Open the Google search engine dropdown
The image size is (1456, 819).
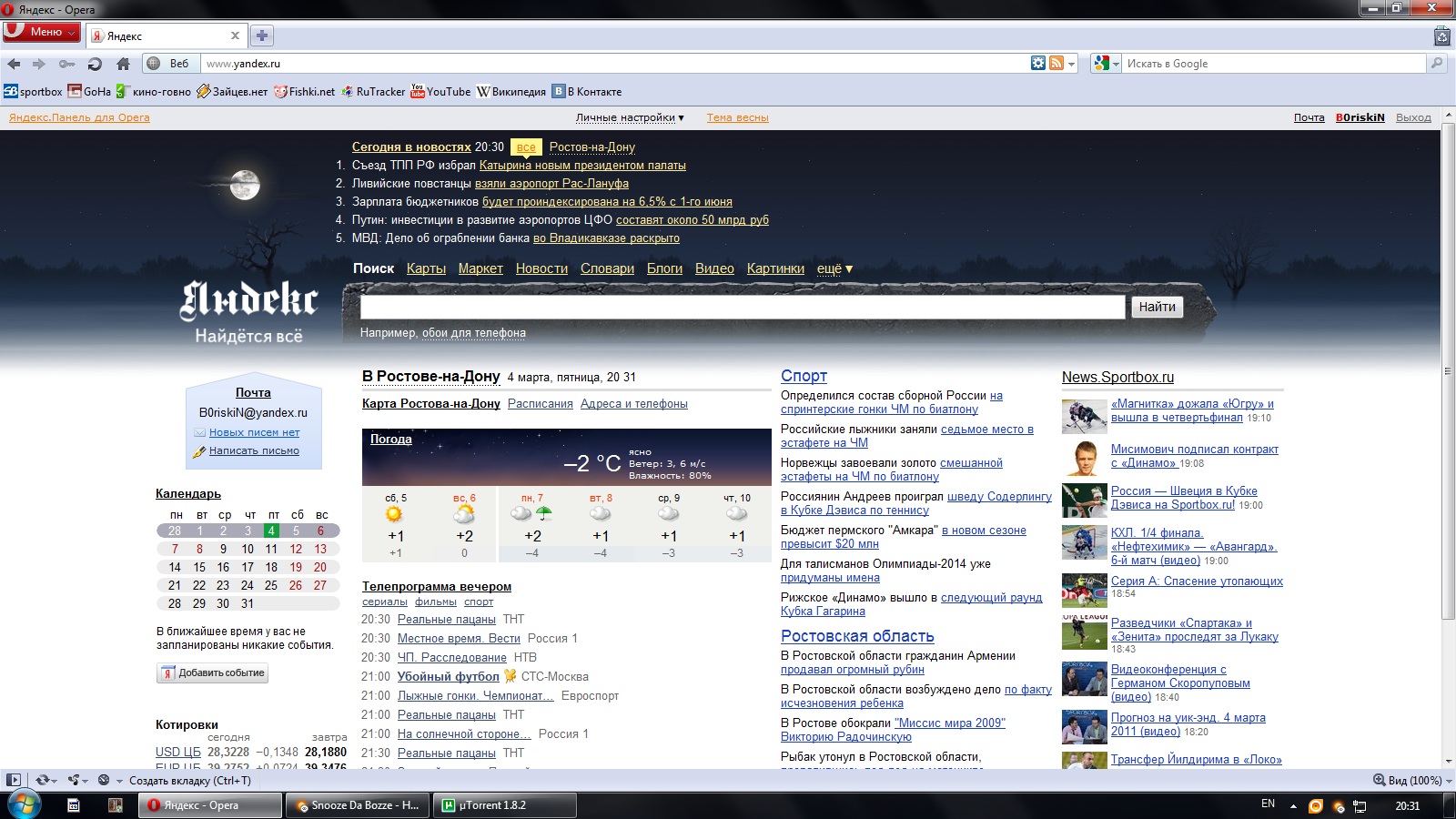(x=1107, y=64)
